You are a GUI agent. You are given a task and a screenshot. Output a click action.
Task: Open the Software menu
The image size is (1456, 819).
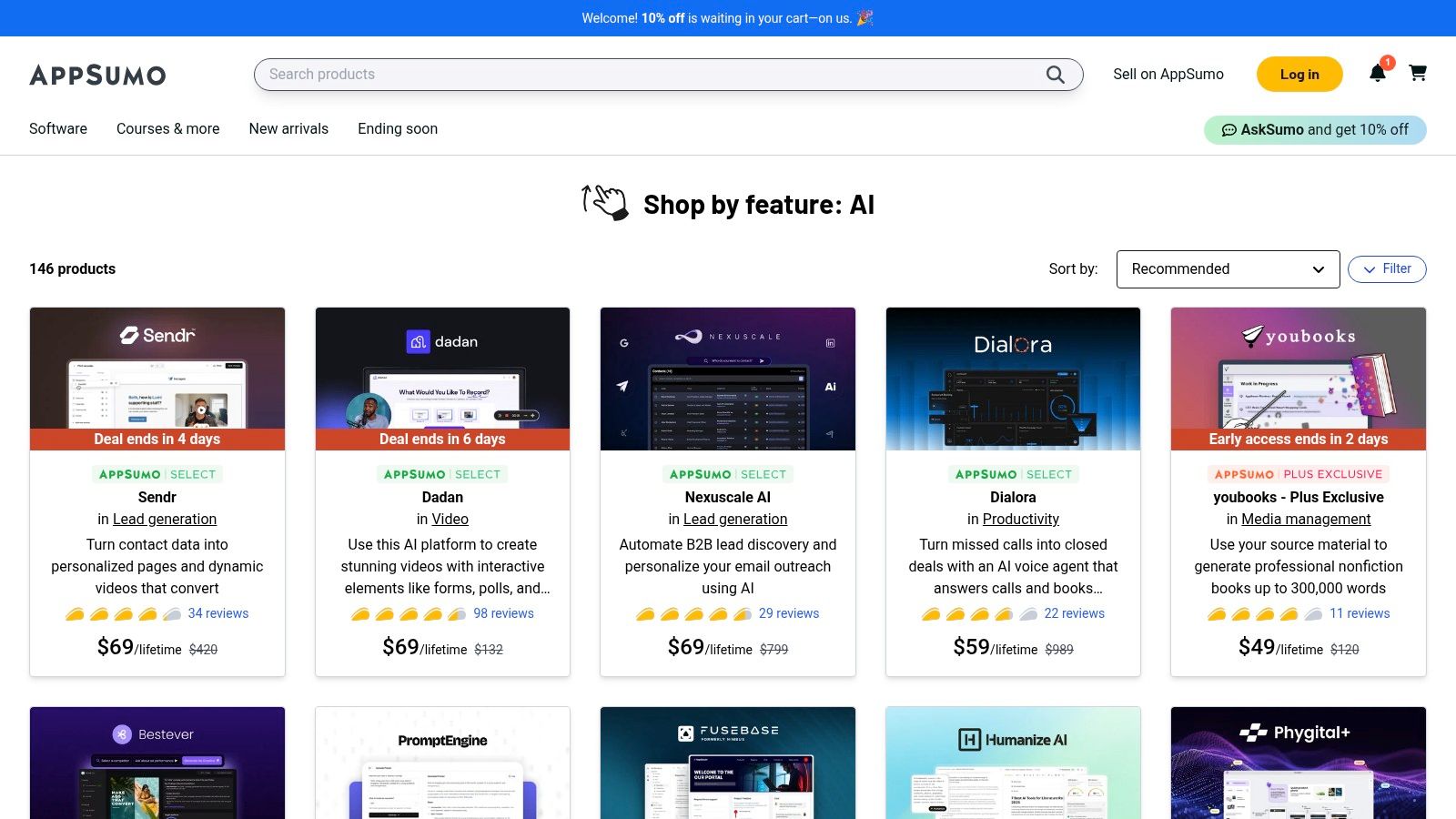pyautogui.click(x=58, y=129)
